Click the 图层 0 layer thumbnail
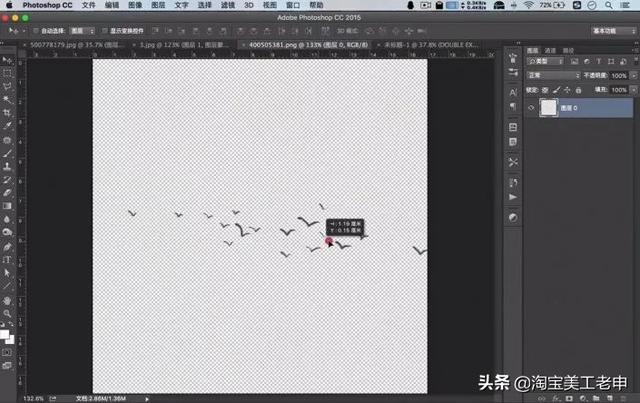The height and width of the screenshot is (403, 640). pos(549,108)
